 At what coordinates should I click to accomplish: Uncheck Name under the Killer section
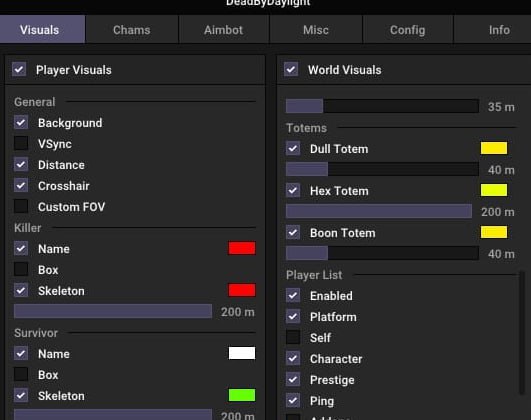21,248
